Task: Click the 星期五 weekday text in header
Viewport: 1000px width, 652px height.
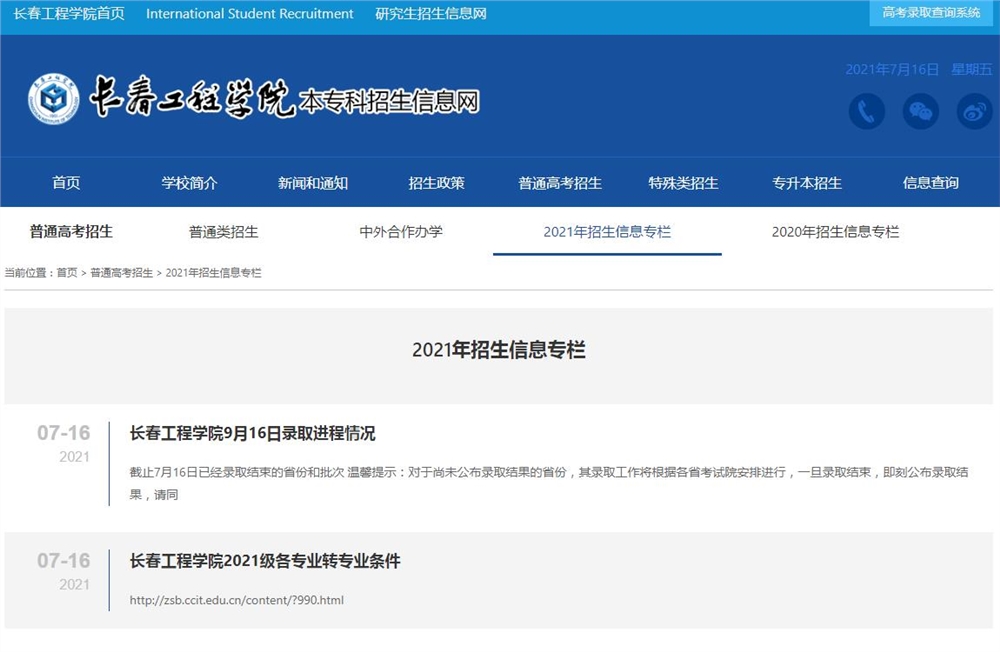Action: (x=972, y=69)
